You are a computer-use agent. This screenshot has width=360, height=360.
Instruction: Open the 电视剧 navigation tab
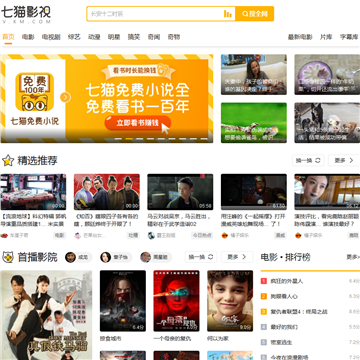51,37
